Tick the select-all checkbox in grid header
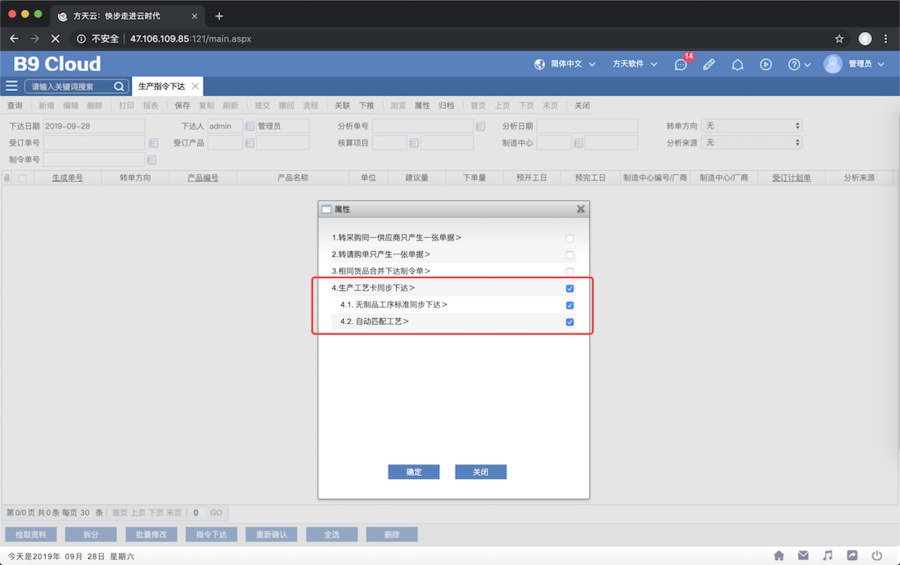 [x=22, y=178]
